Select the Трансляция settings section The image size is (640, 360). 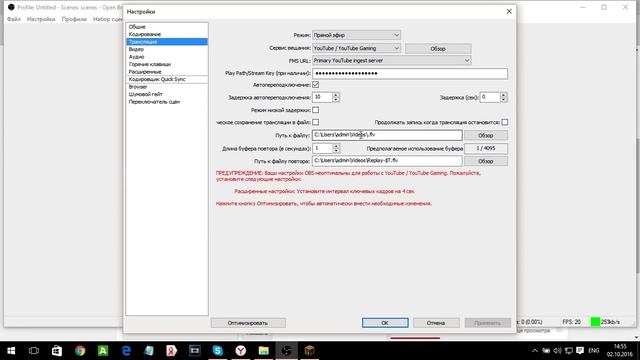tap(167, 42)
